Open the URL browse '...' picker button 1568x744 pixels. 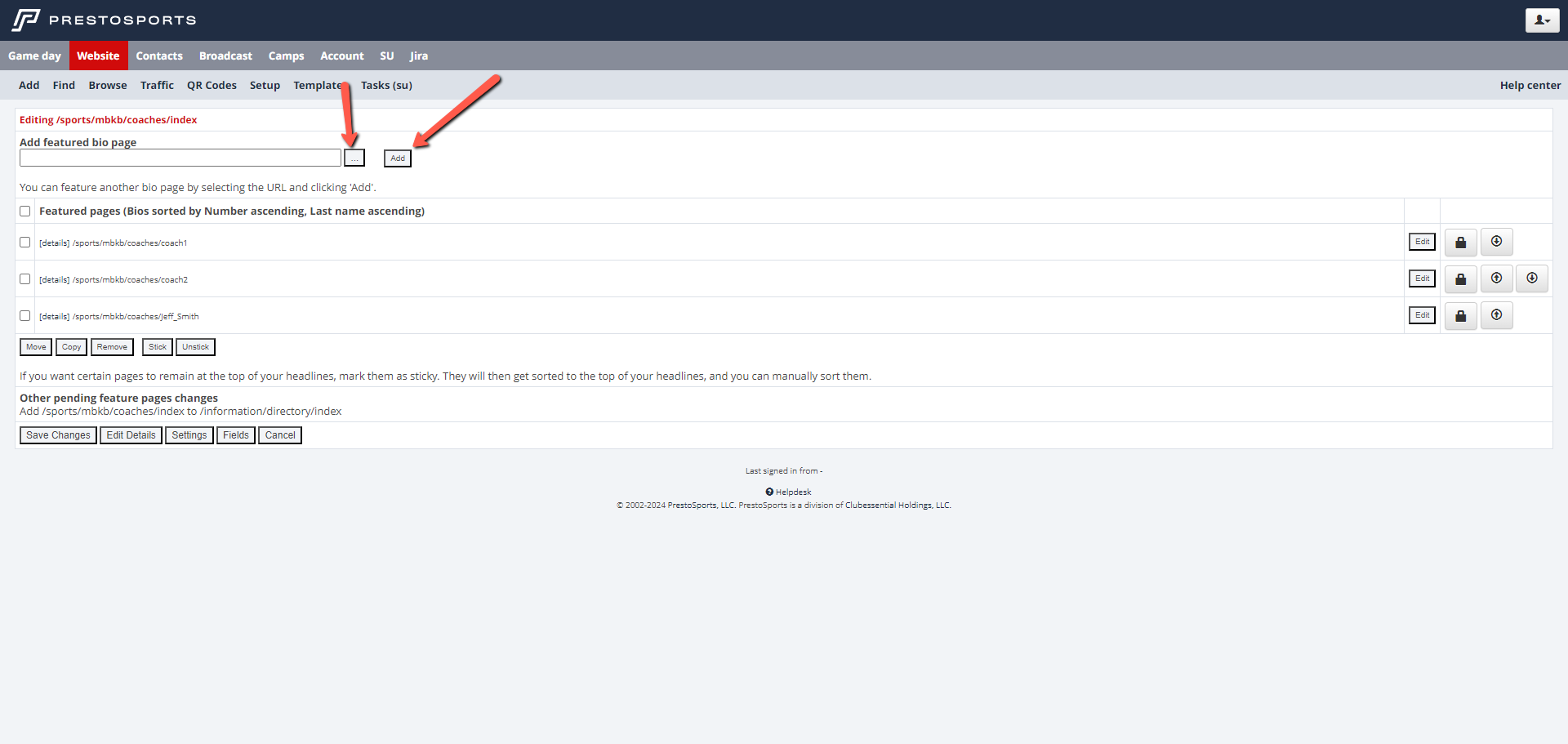click(354, 158)
